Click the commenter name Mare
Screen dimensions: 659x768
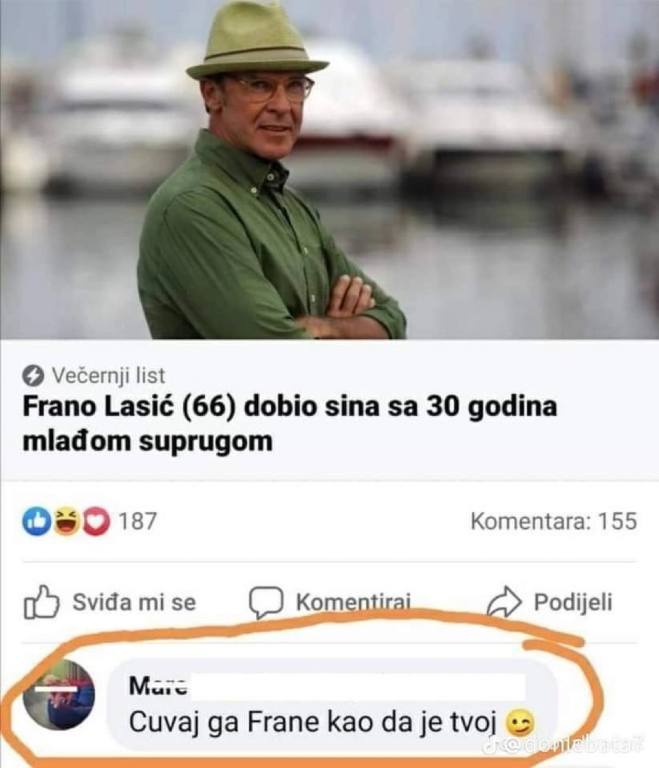pyautogui.click(x=158, y=685)
